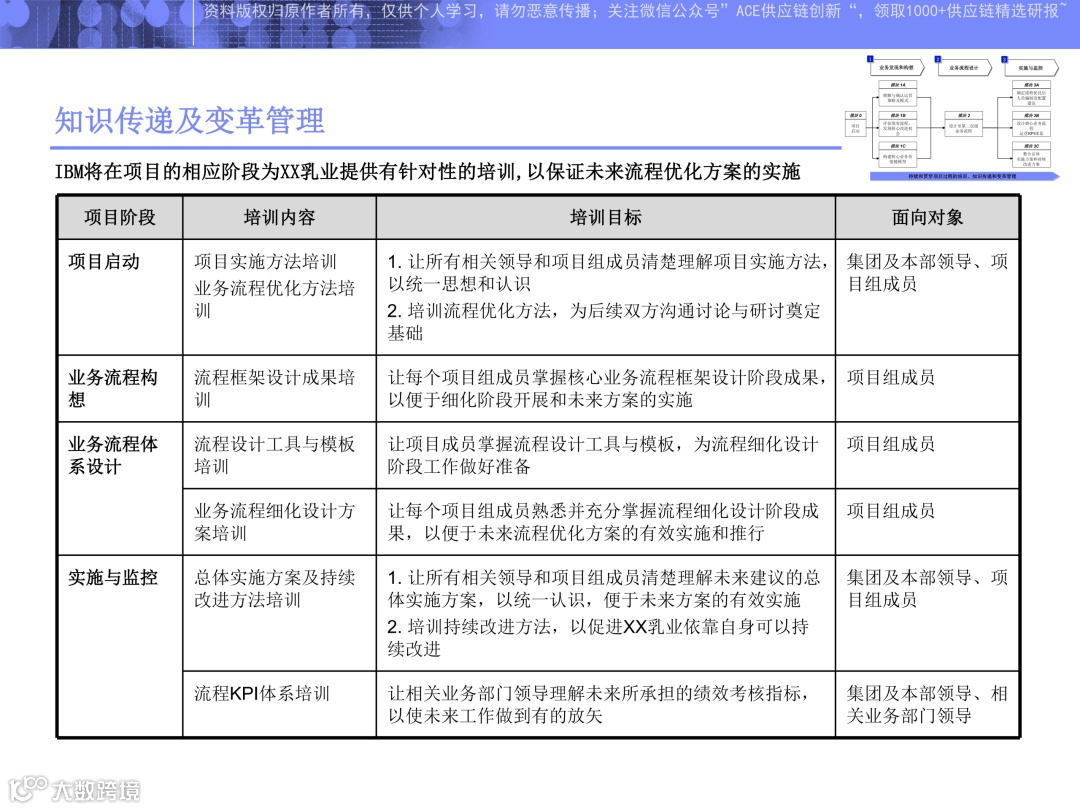Click the 模块 0 项目启动 box in the diagram
The width and height of the screenshot is (1080, 810).
pos(855,124)
